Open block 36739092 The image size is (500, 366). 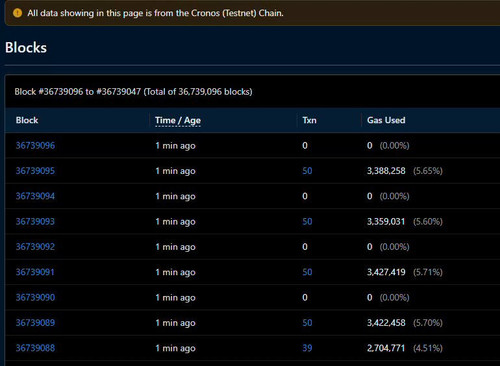pos(35,247)
